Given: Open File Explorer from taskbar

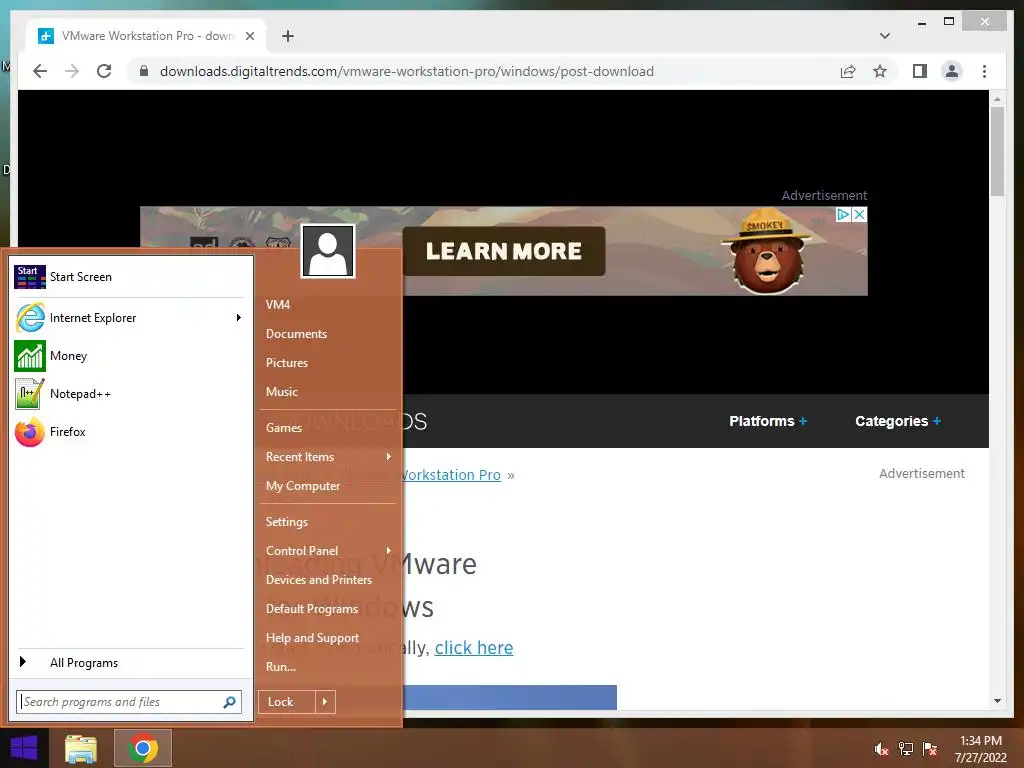Looking at the screenshot, I should coord(81,749).
